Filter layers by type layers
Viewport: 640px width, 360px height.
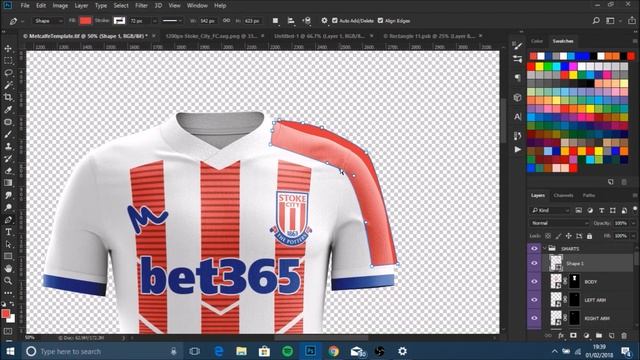point(601,211)
